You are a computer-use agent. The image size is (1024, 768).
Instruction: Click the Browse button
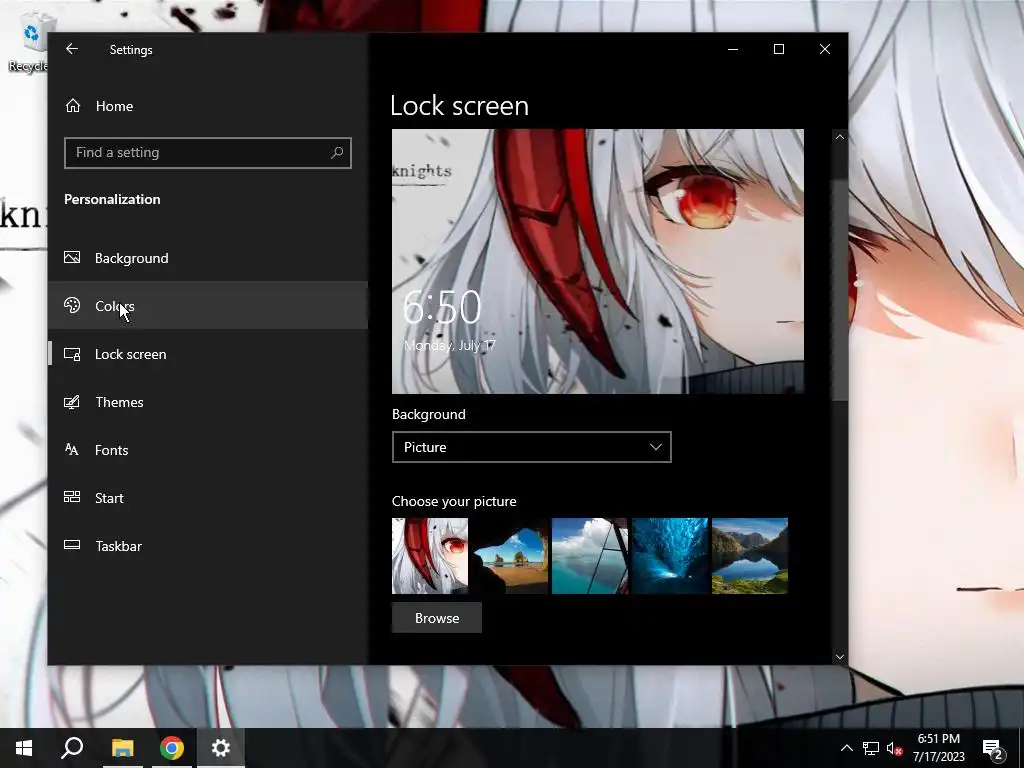coord(437,618)
